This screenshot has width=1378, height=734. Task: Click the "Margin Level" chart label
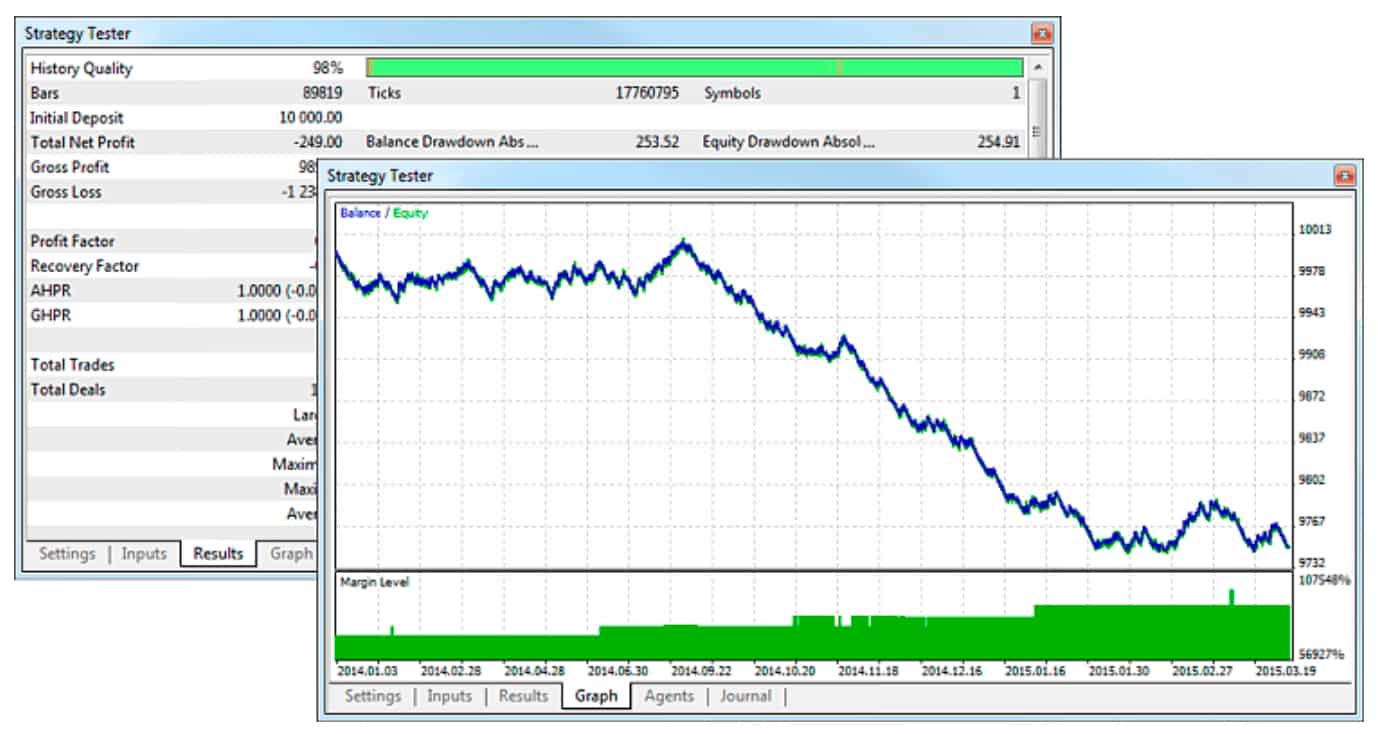coord(374,582)
